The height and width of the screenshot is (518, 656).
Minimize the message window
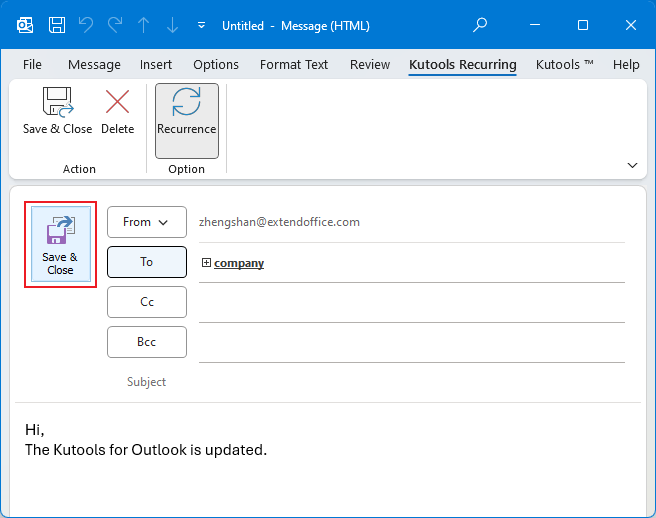point(535,25)
